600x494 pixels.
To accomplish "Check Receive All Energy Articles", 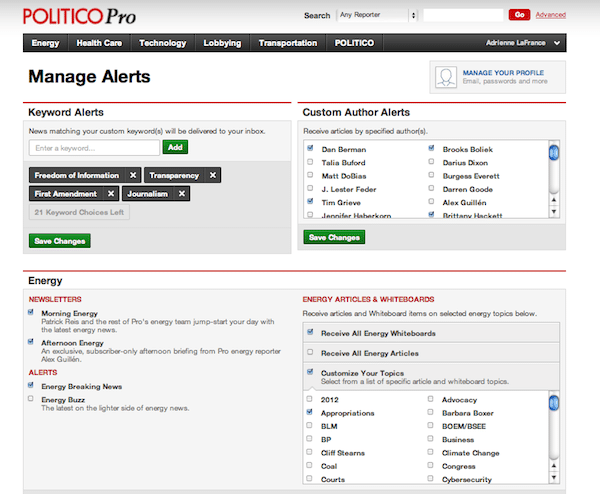I will tap(310, 352).
